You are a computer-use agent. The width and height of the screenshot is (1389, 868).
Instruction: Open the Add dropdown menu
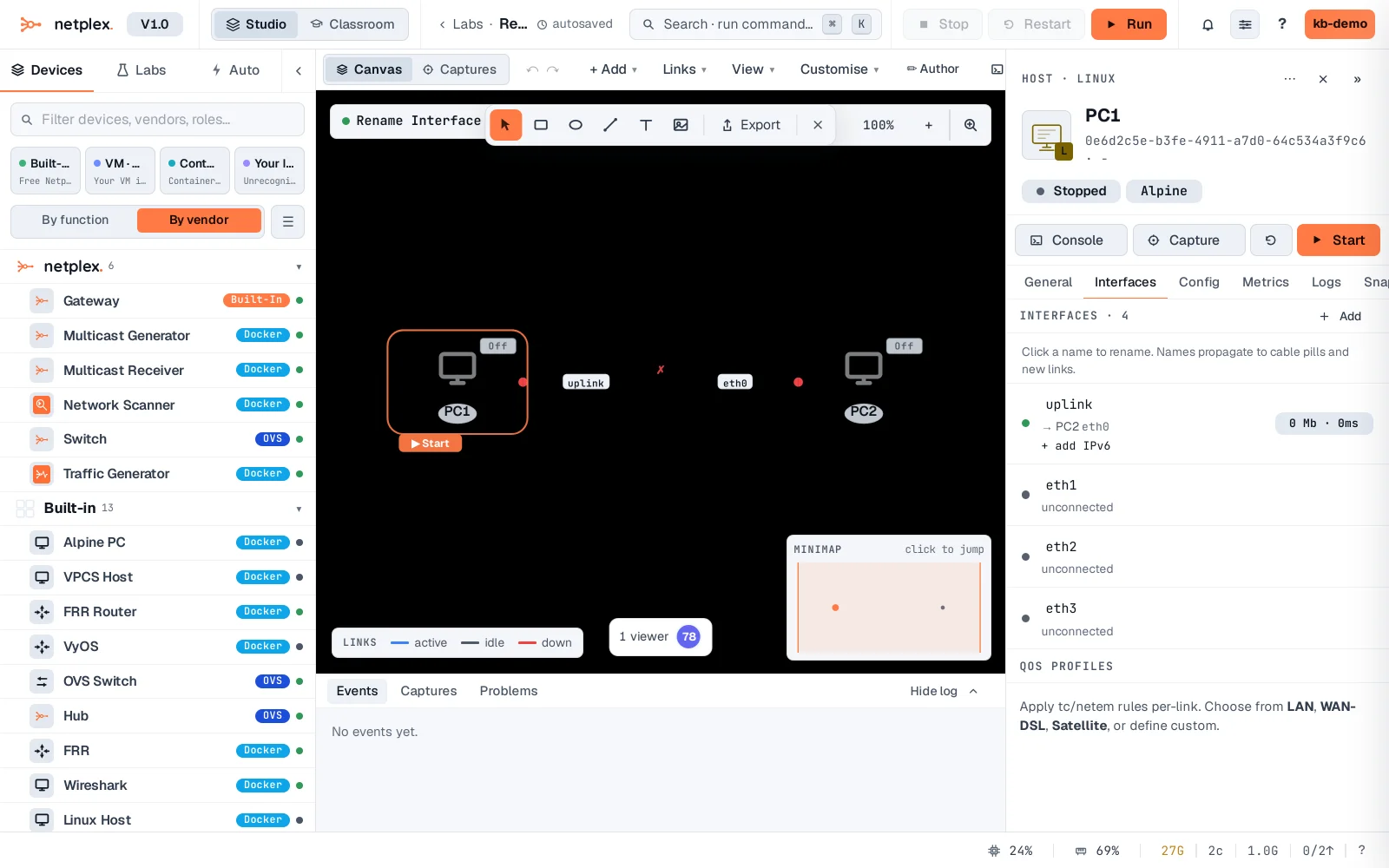(x=613, y=69)
